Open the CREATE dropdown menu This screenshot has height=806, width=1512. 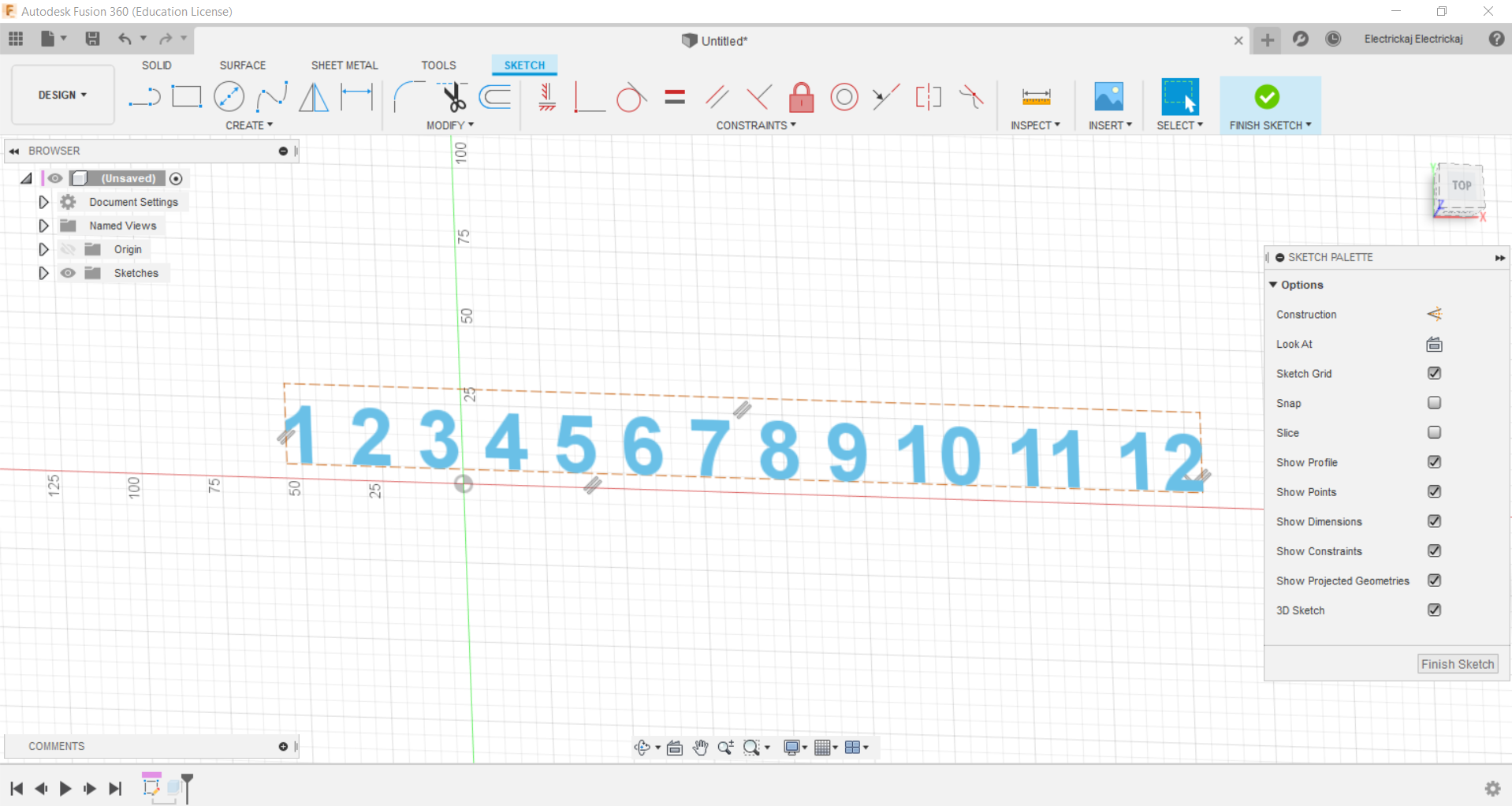249,125
